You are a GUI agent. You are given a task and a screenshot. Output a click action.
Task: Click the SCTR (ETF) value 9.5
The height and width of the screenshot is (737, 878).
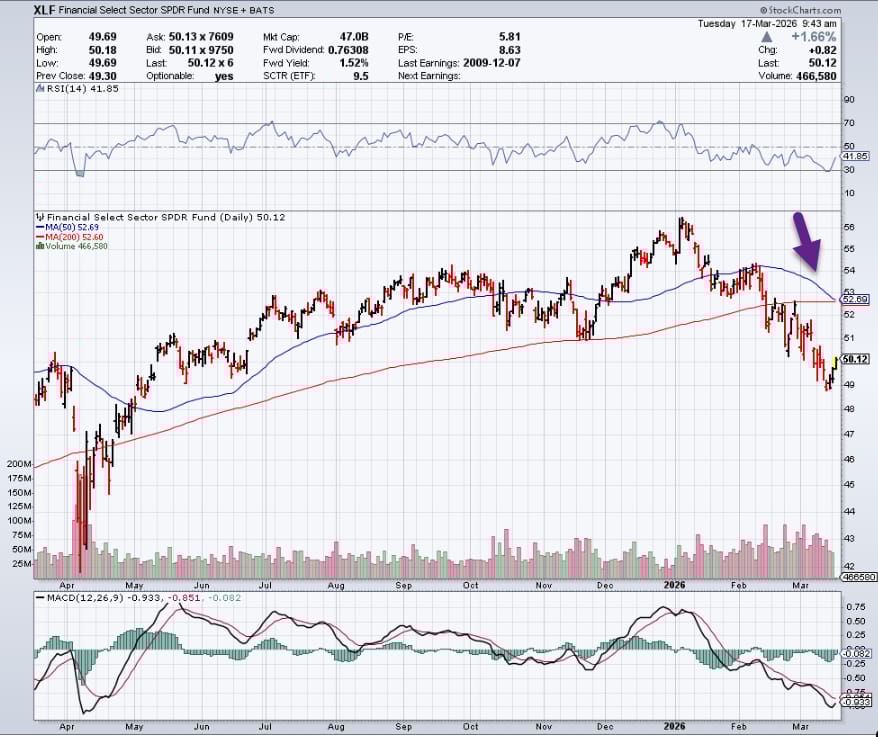coord(361,76)
